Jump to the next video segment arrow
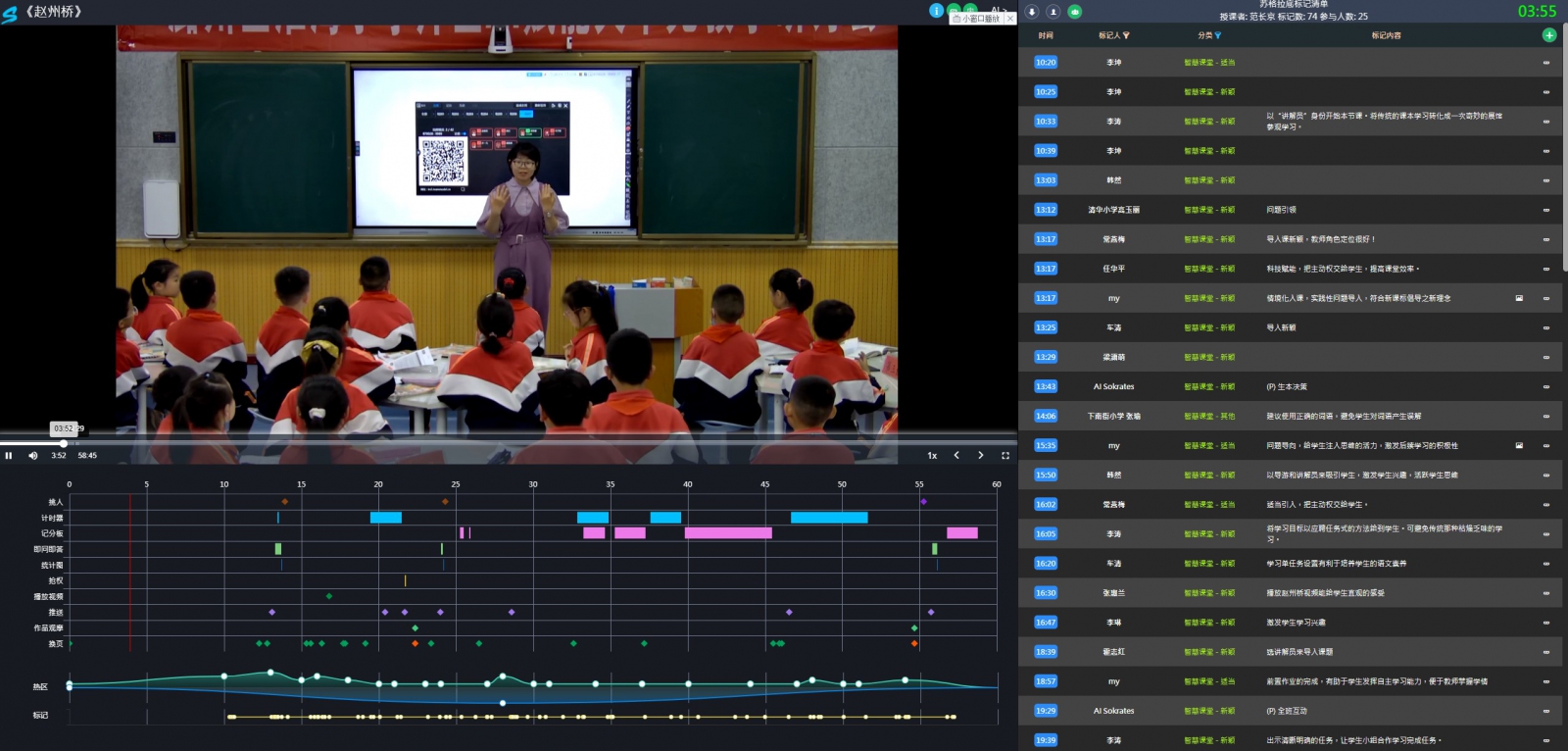Viewport: 1568px width, 751px height. point(980,455)
